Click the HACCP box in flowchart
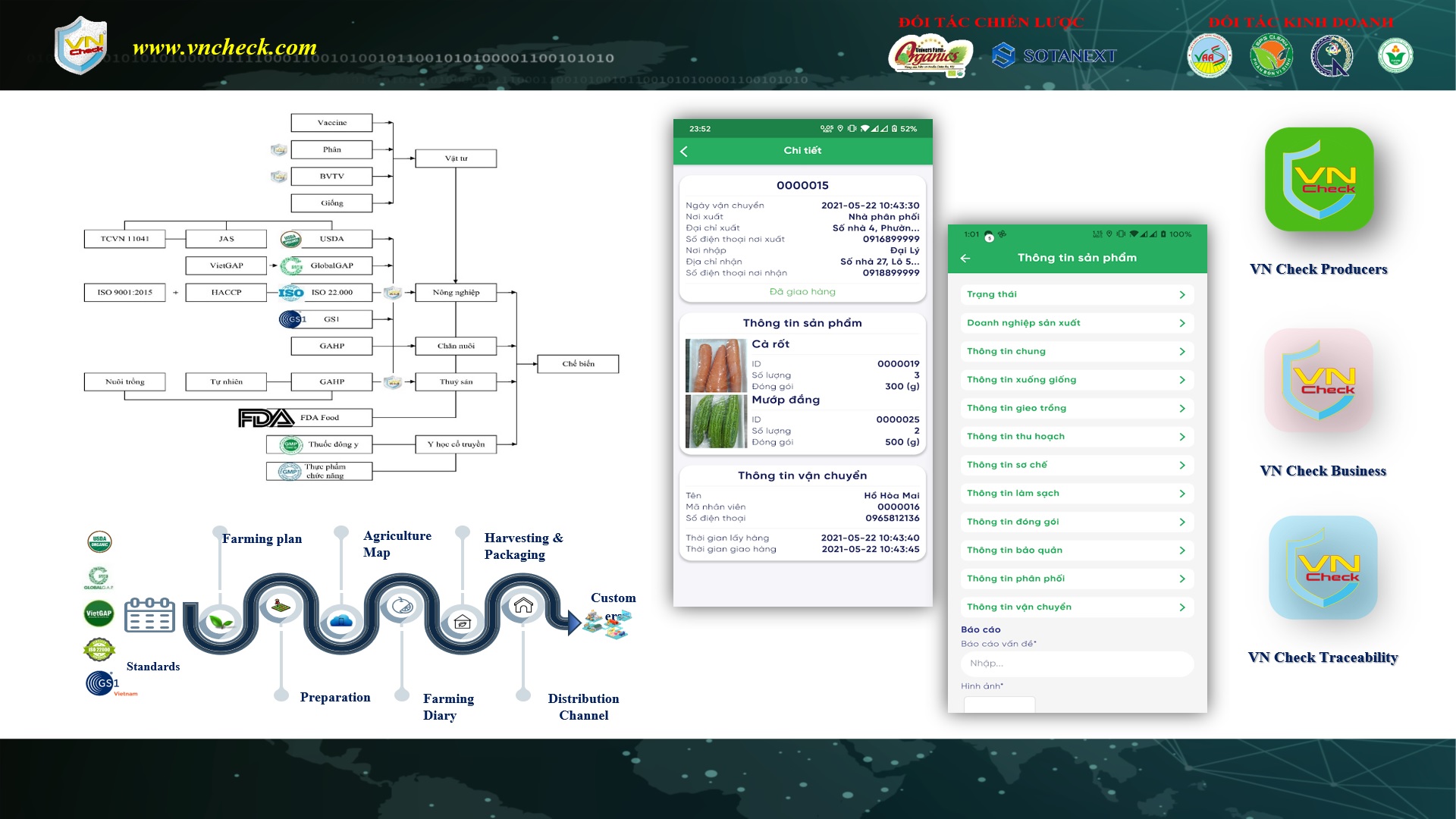 tap(226, 293)
